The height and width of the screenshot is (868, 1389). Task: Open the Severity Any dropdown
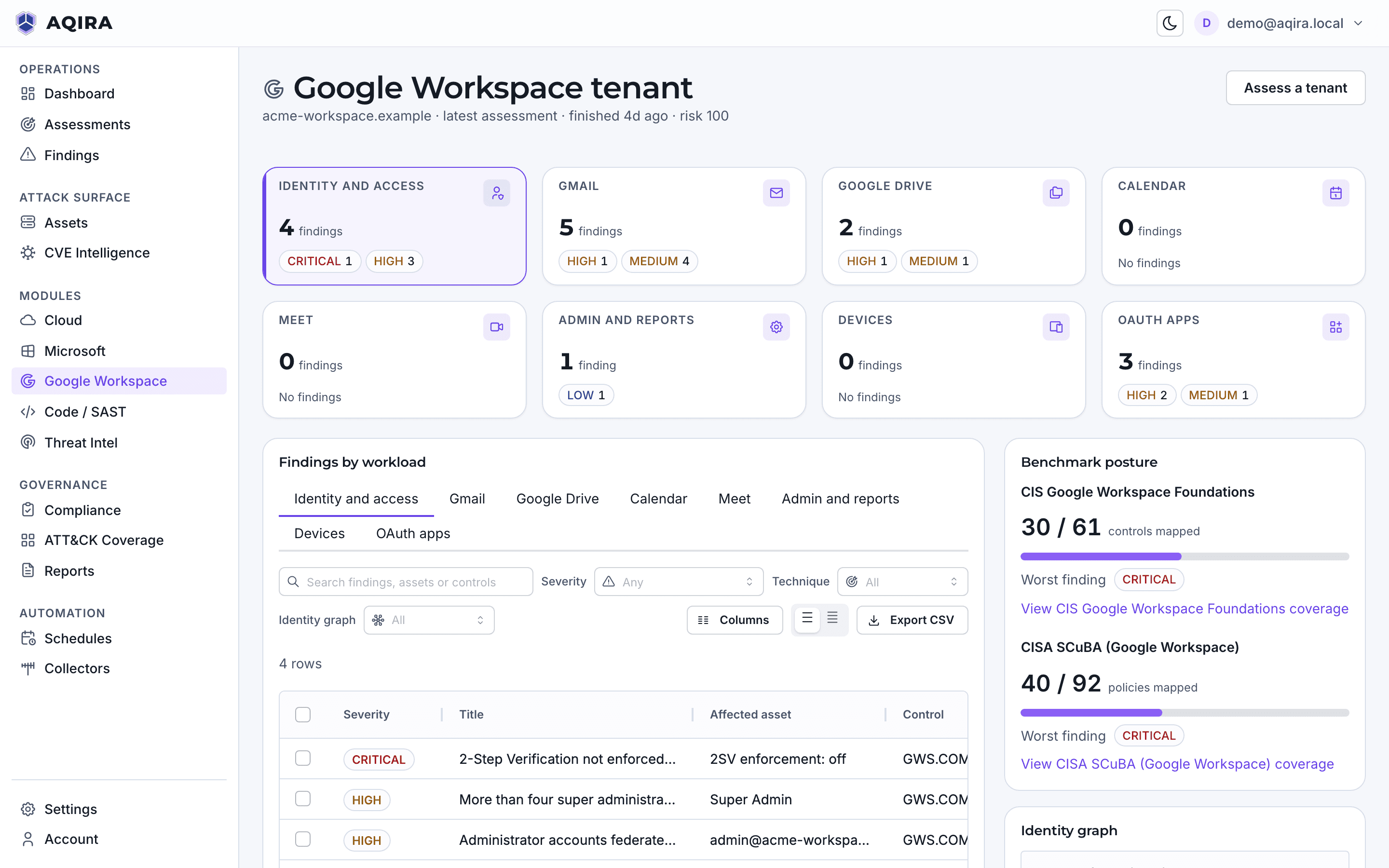point(679,582)
